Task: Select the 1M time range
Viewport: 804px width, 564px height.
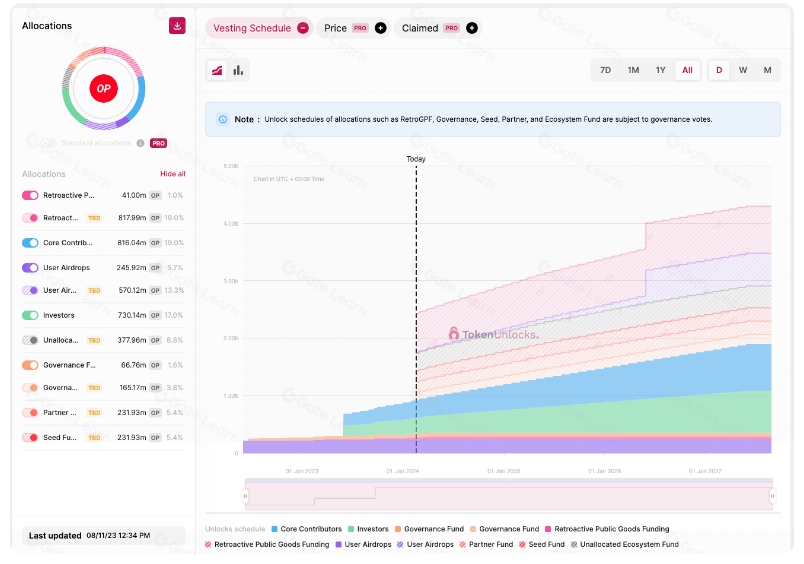Action: pyautogui.click(x=633, y=70)
